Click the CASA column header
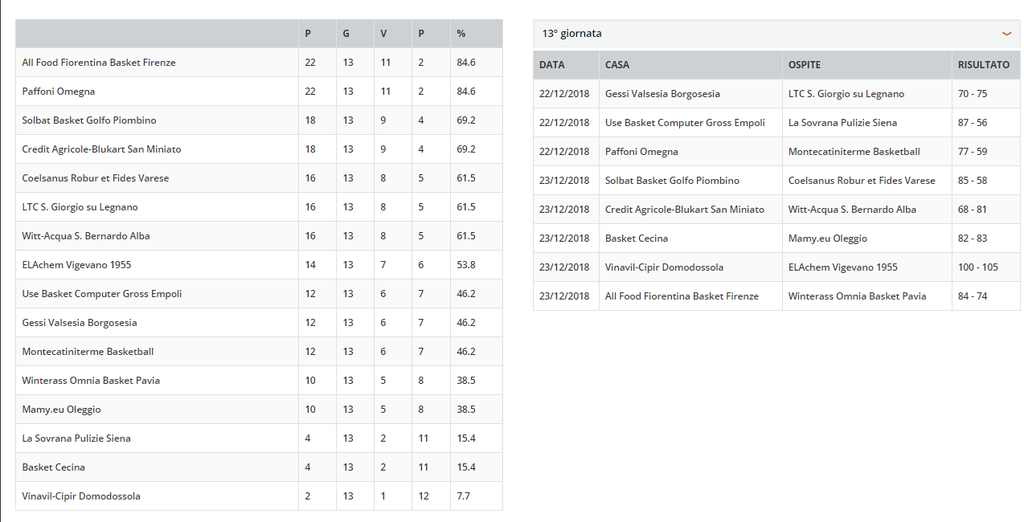The width and height of the screenshot is (1024, 522). 617,65
